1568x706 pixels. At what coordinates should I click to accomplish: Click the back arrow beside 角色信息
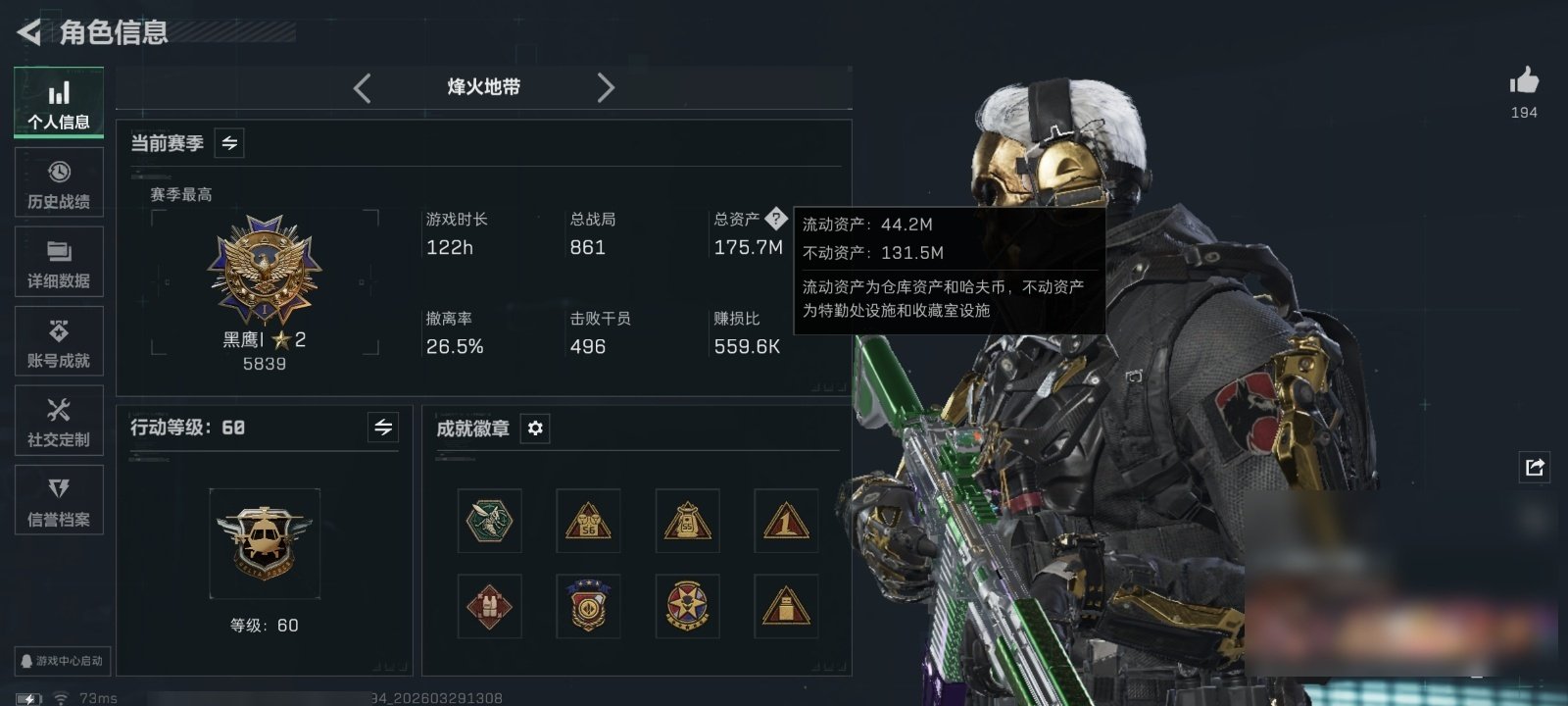pyautogui.click(x=29, y=32)
